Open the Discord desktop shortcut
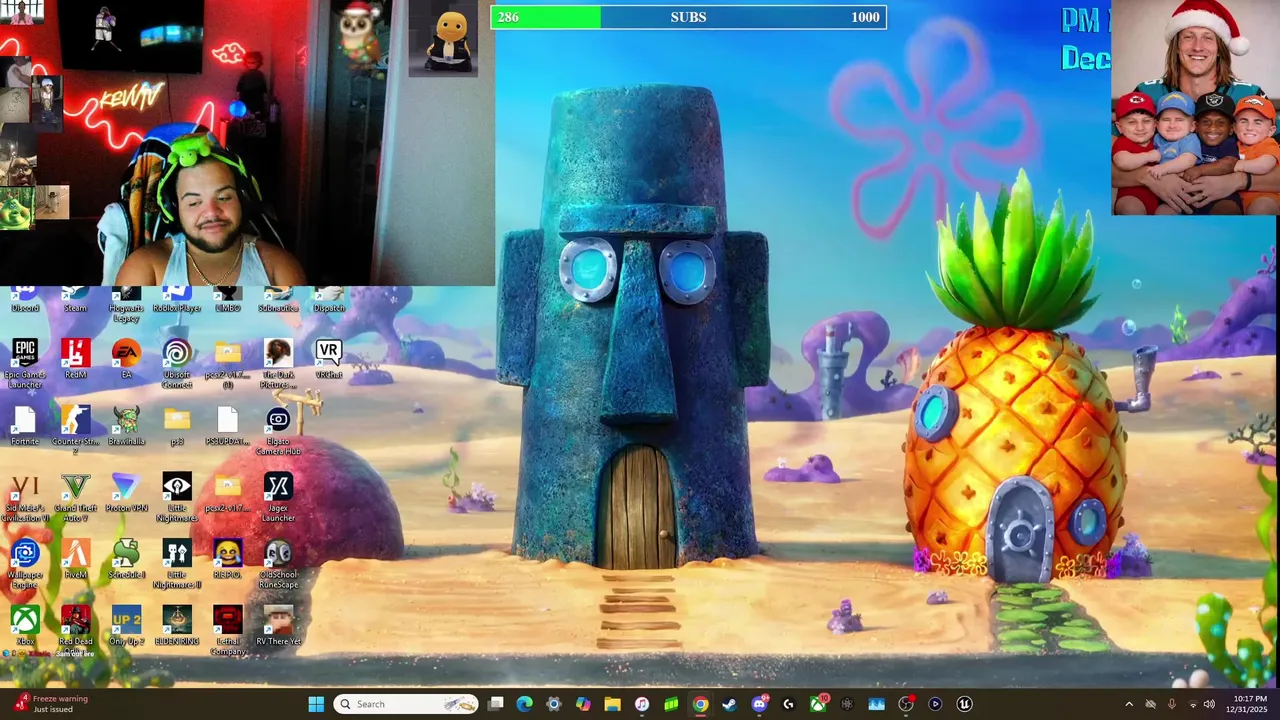Screen dimensions: 1280x720 (x=25, y=300)
